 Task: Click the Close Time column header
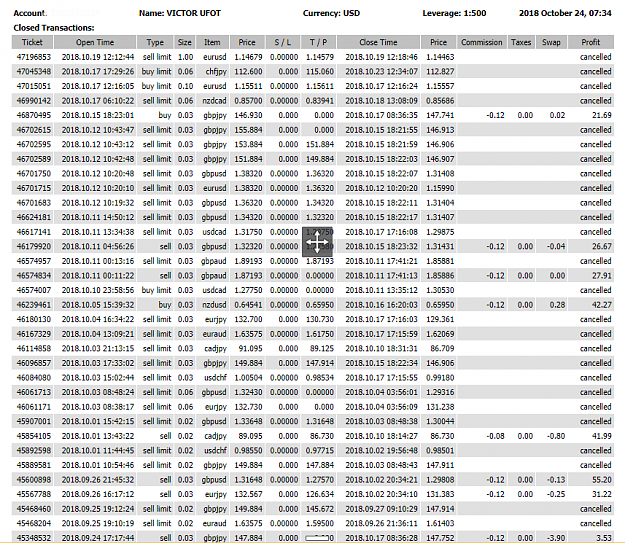(378, 42)
